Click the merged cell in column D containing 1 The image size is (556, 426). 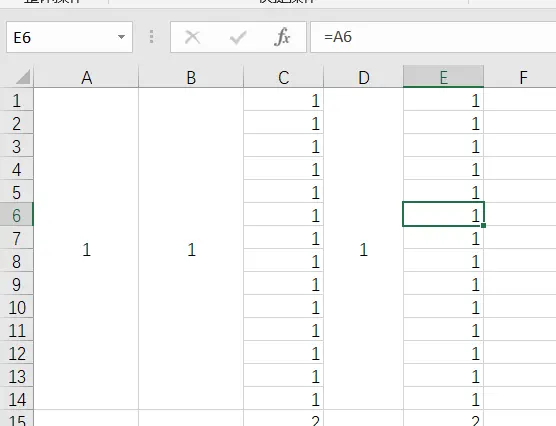tap(363, 249)
